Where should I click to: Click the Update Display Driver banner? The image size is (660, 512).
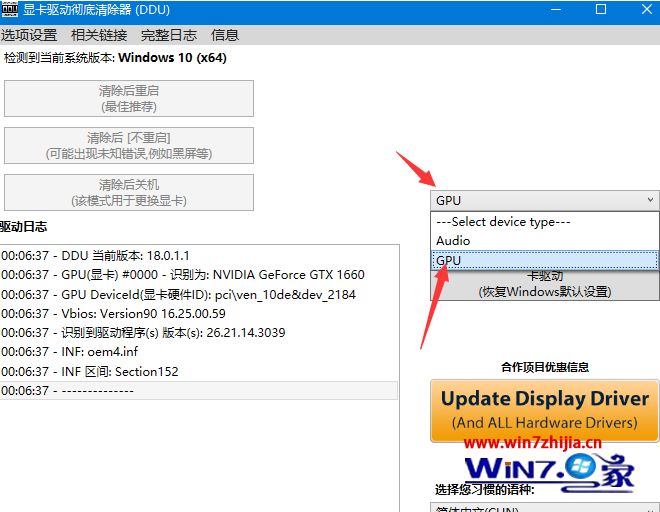tap(545, 411)
